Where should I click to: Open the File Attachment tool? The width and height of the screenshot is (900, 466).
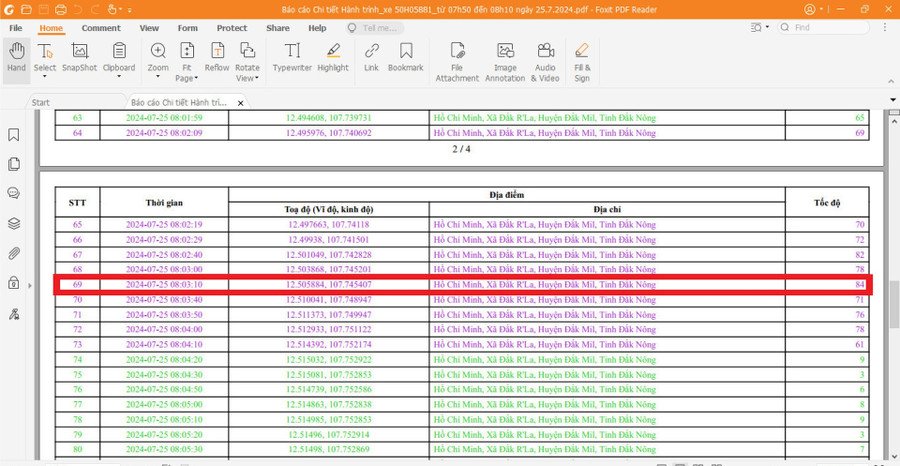457,62
